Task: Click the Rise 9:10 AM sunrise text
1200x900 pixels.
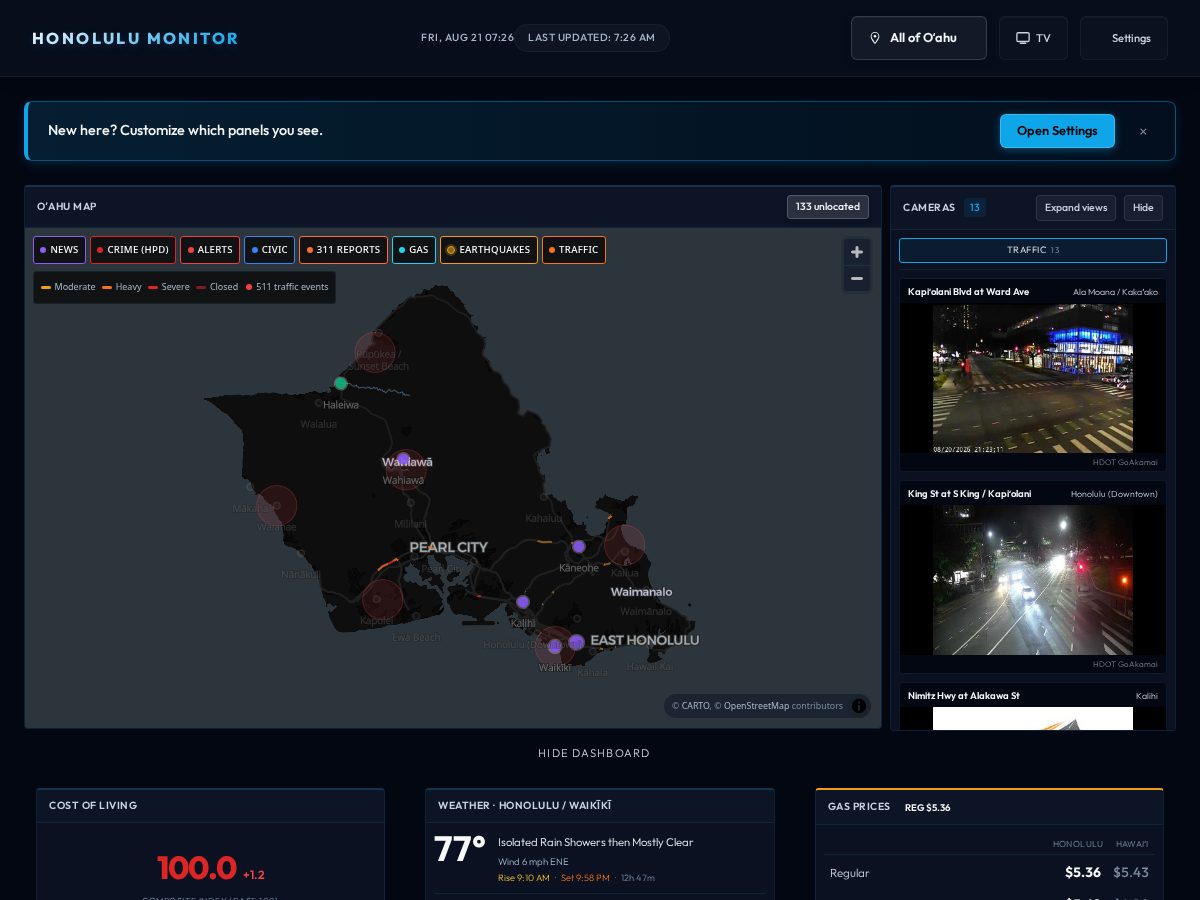Action: click(524, 878)
